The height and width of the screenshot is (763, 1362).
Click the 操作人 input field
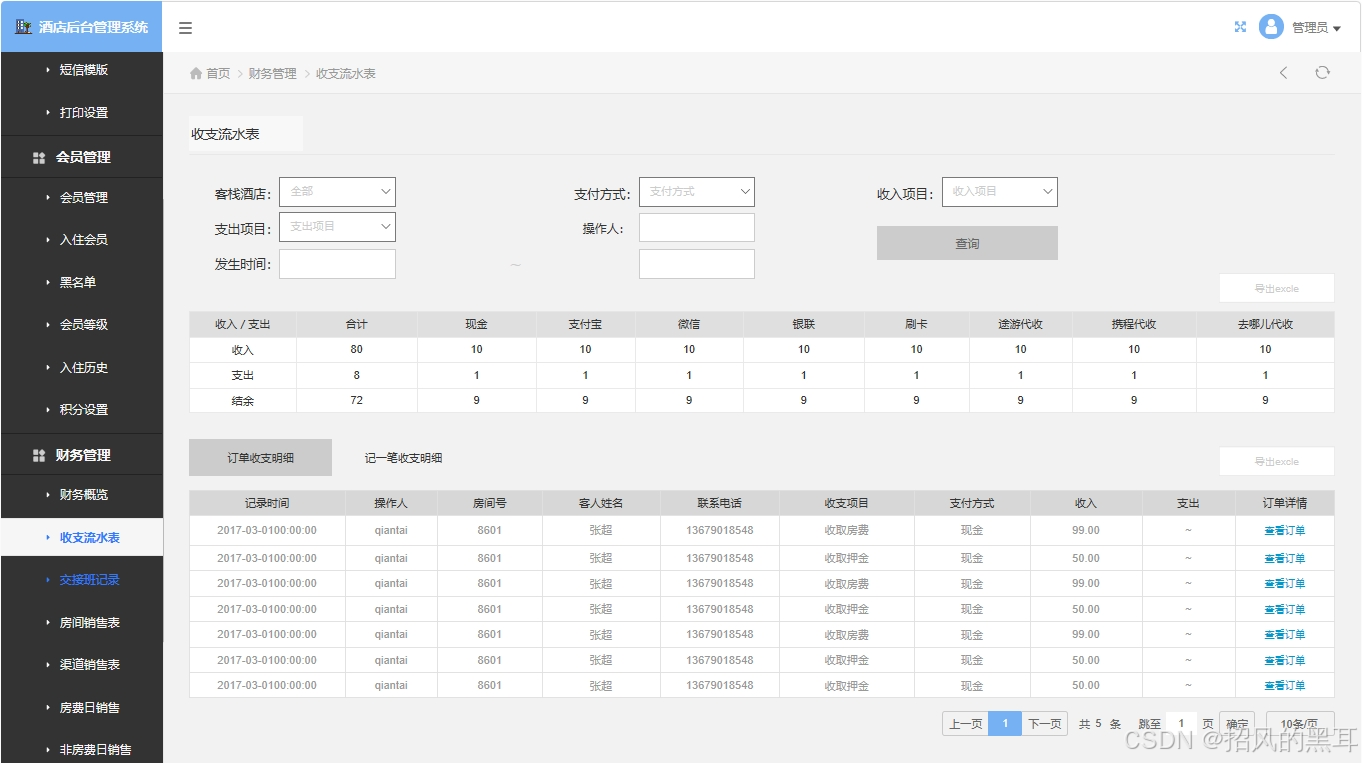(x=697, y=227)
